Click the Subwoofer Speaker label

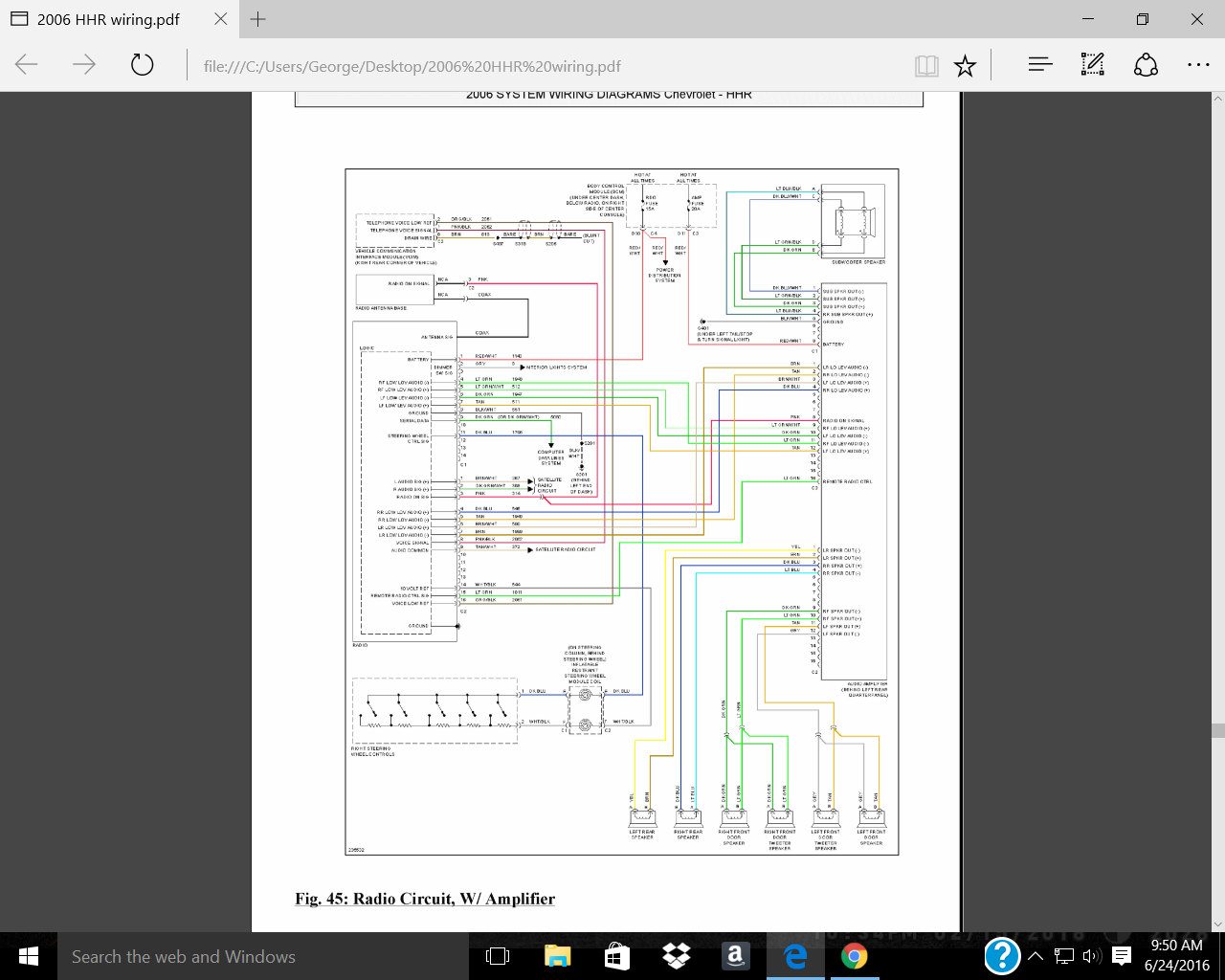pyautogui.click(x=858, y=262)
